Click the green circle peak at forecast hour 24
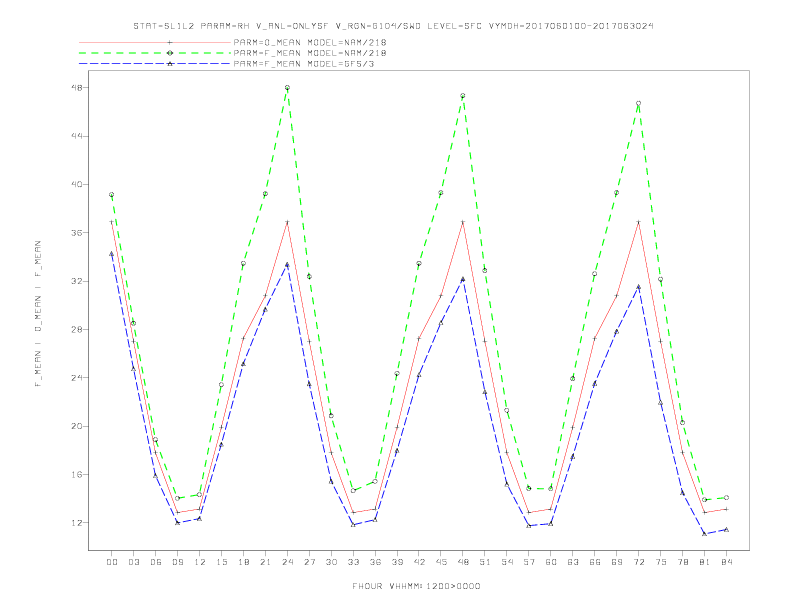792x612 pixels. pyautogui.click(x=287, y=88)
